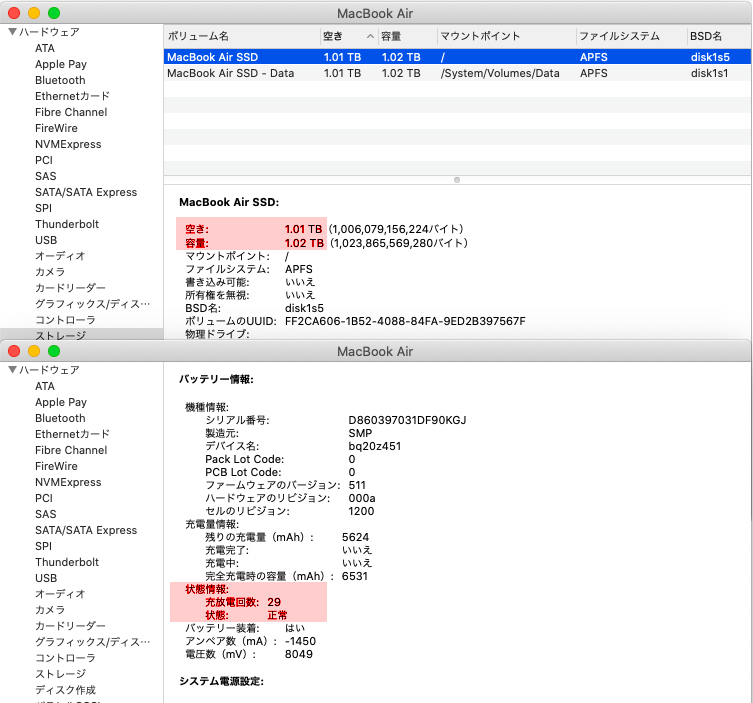Select NVMExpress in the storage window sidebar
The width and height of the screenshot is (753, 703).
click(68, 144)
